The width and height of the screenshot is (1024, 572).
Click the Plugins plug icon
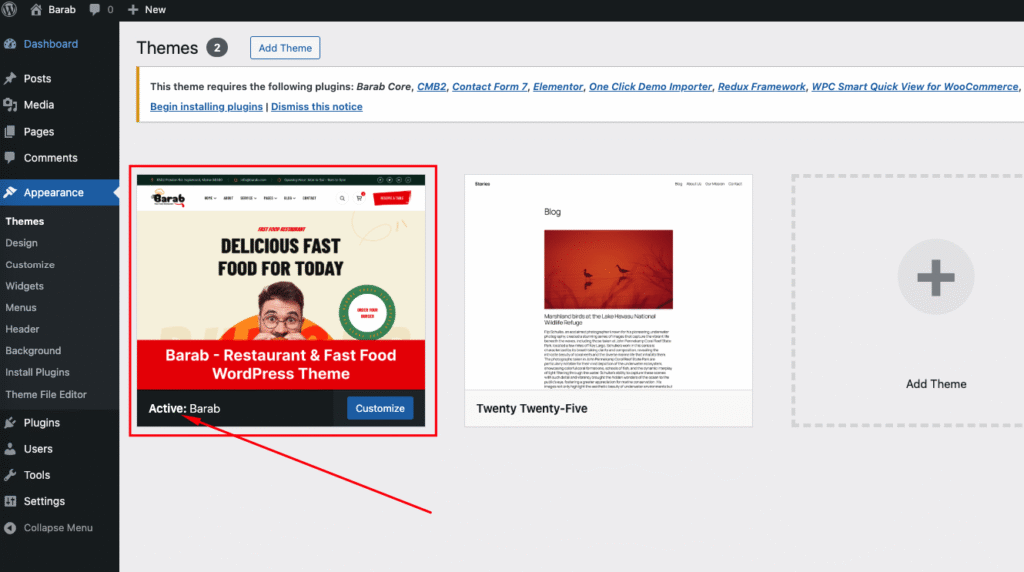pyautogui.click(x=10, y=422)
